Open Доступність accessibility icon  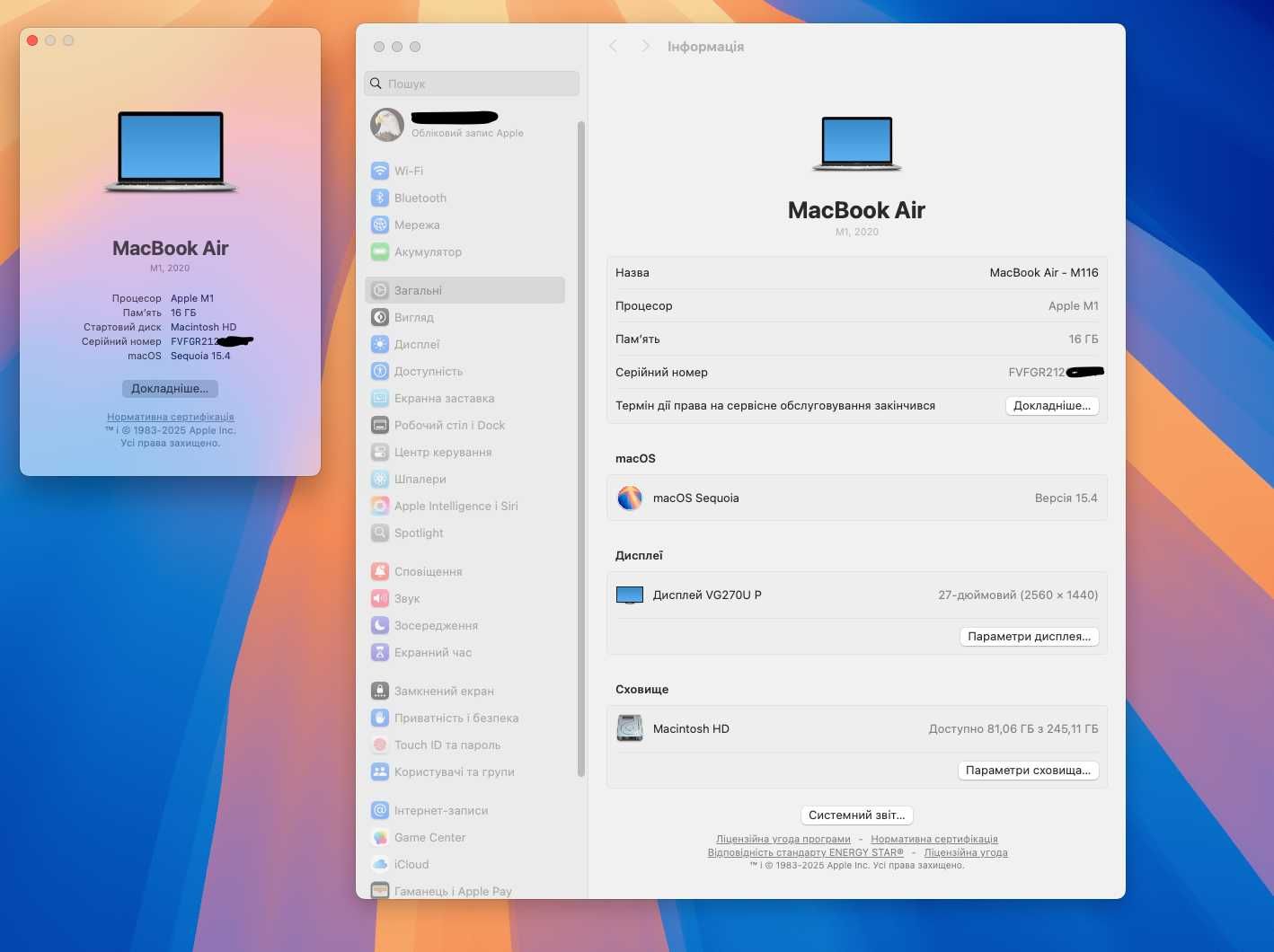[x=380, y=371]
